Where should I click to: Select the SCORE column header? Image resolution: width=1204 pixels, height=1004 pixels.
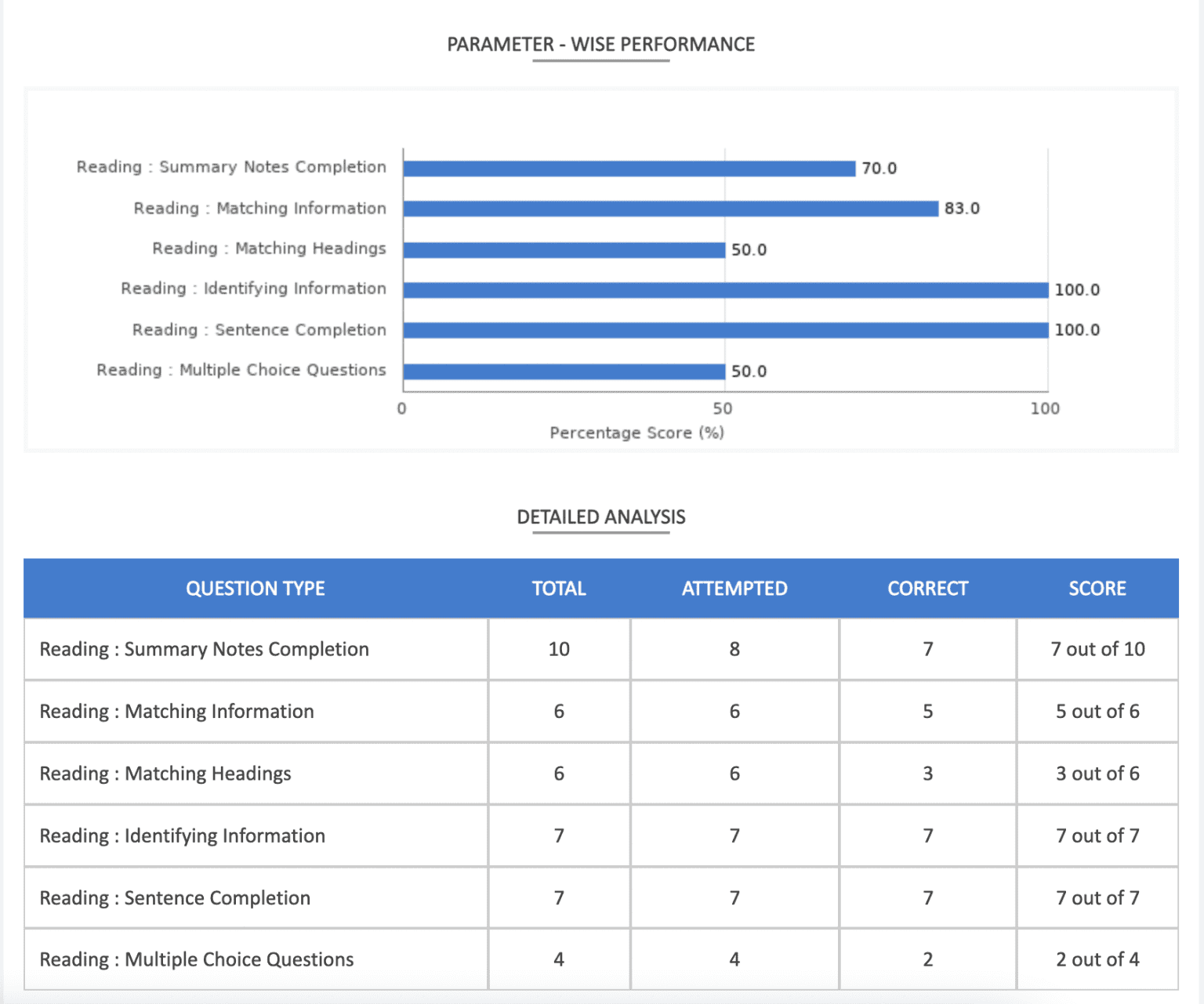click(1097, 588)
